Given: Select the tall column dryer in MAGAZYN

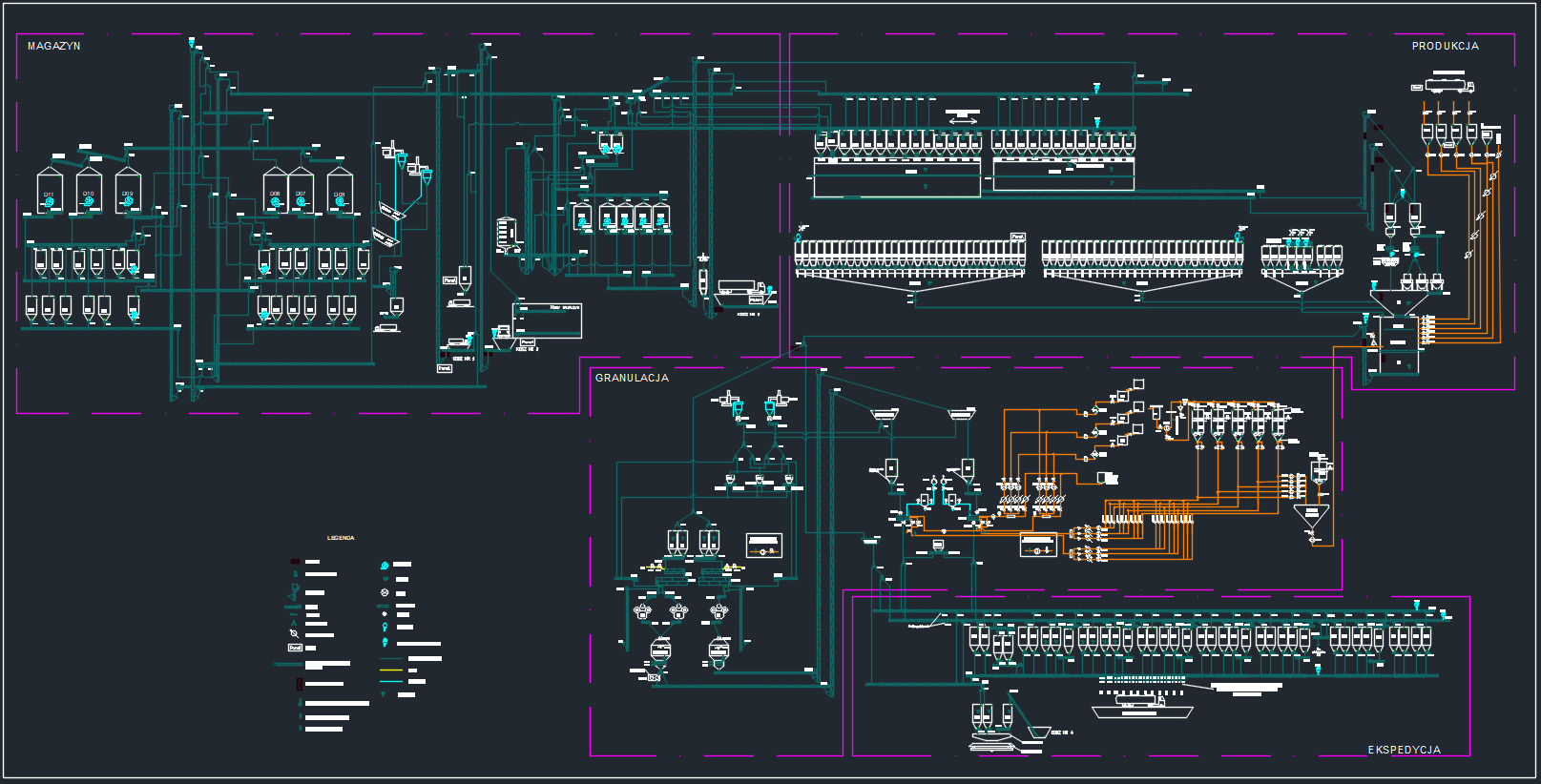Looking at the screenshot, I should 506,235.
